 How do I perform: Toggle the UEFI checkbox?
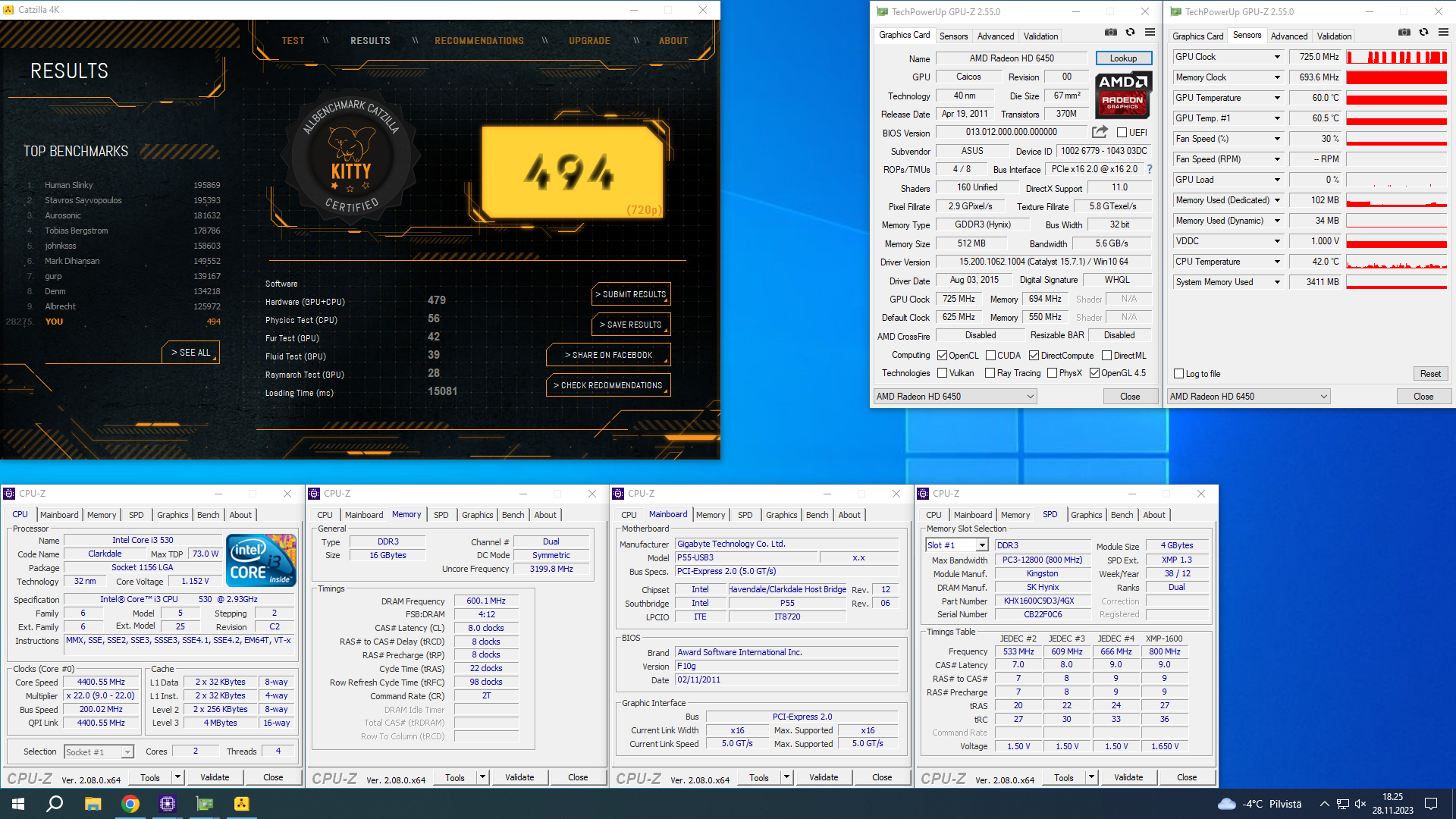1122,133
